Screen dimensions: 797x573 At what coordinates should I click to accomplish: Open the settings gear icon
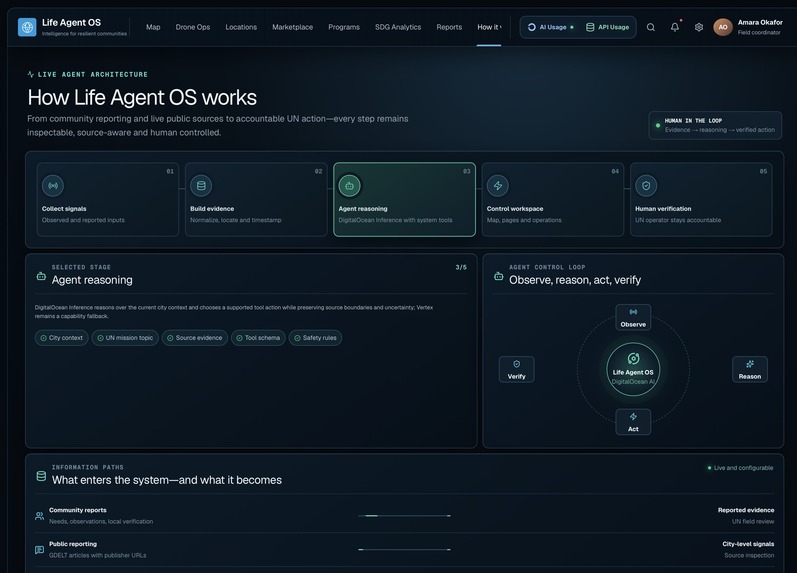[x=699, y=27]
